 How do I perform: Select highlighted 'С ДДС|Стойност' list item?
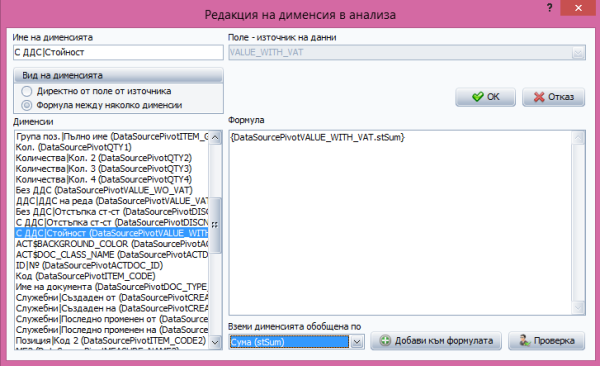112,233
